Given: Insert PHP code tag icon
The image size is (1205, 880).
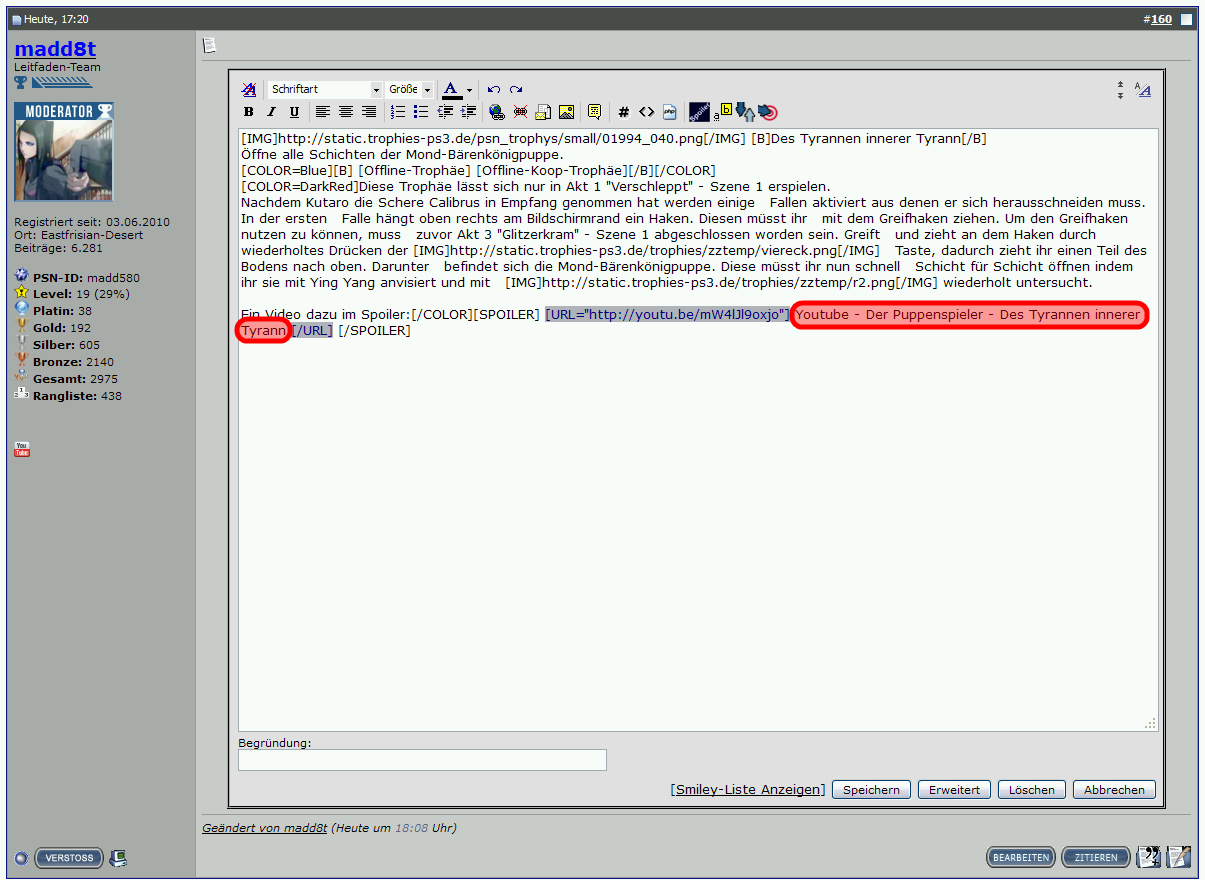Looking at the screenshot, I should (670, 112).
